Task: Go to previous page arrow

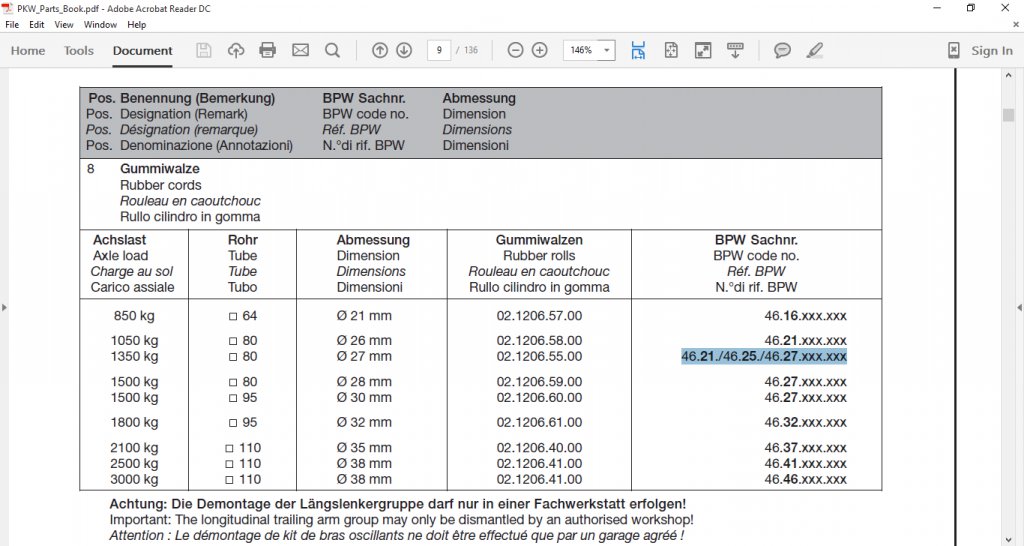Action: (379, 50)
